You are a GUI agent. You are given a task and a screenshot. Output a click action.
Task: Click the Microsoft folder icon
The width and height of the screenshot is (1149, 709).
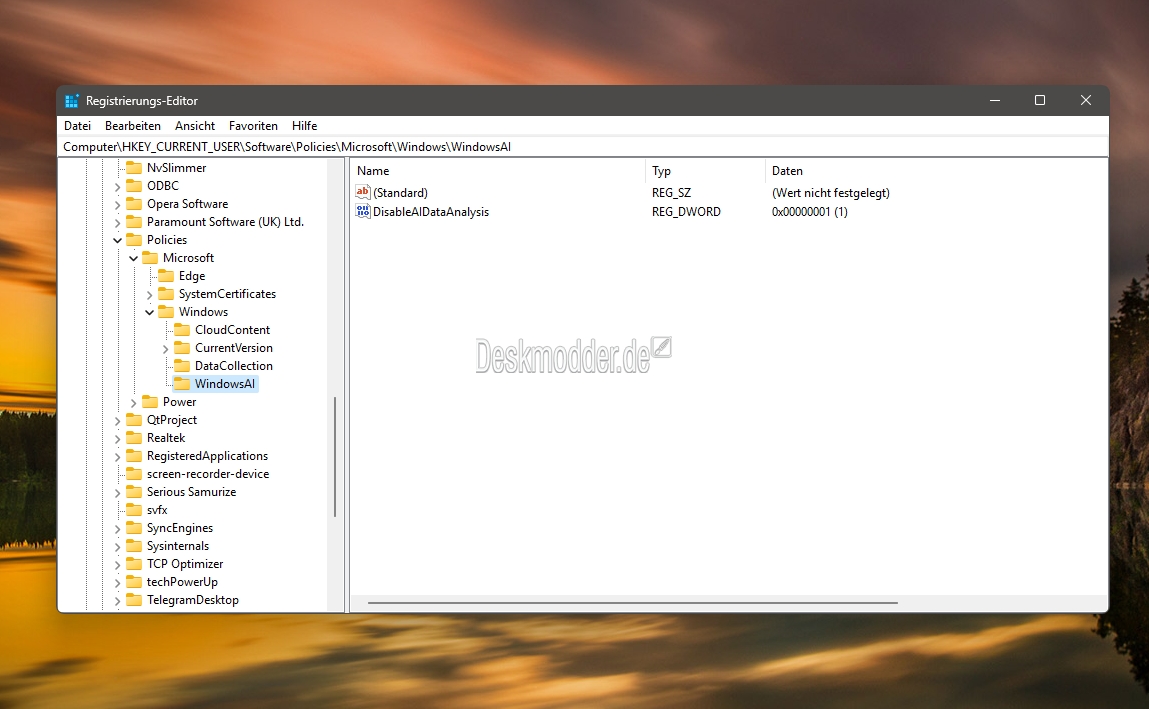point(150,258)
